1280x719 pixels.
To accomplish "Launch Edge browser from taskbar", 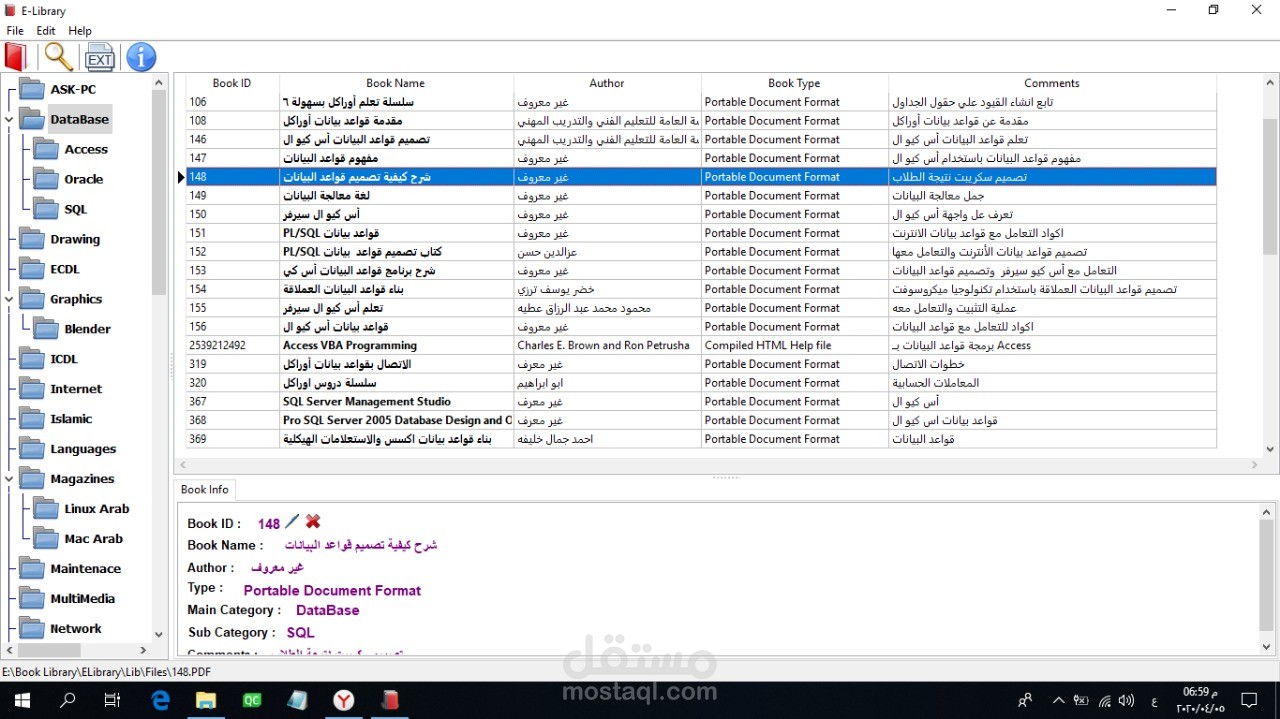I will tap(160, 700).
